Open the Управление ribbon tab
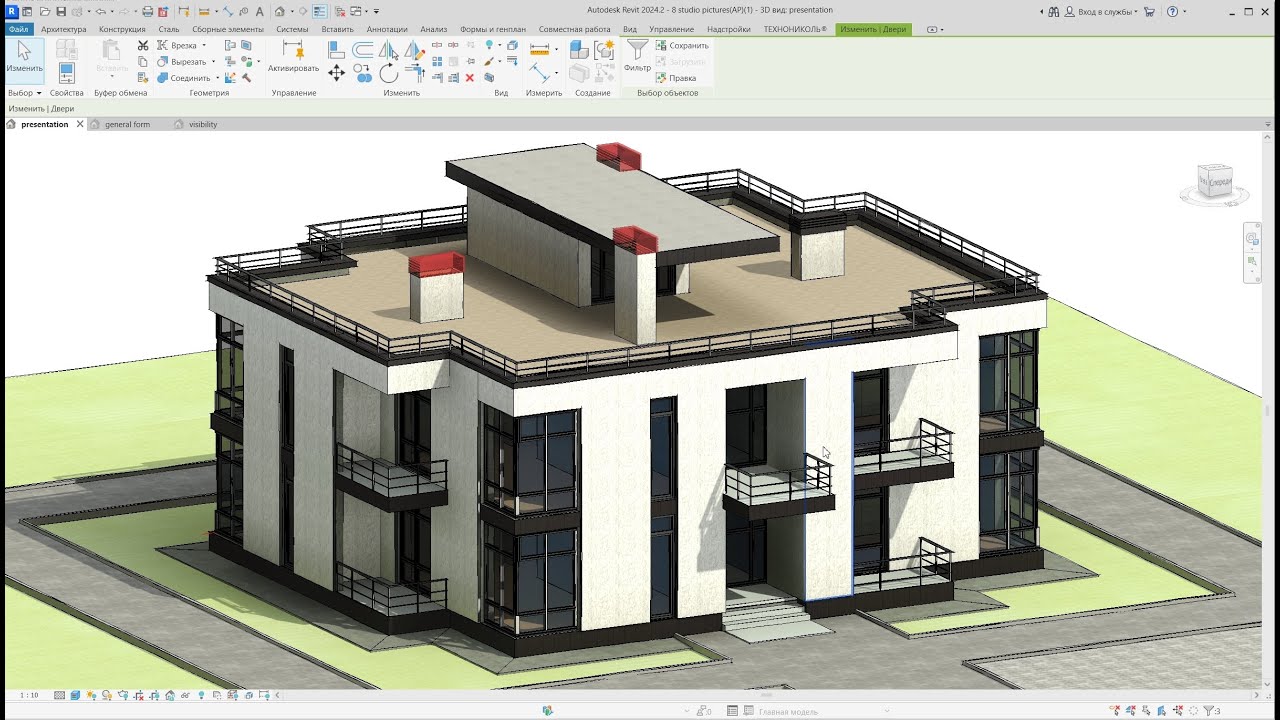This screenshot has width=1280, height=720. tap(672, 29)
